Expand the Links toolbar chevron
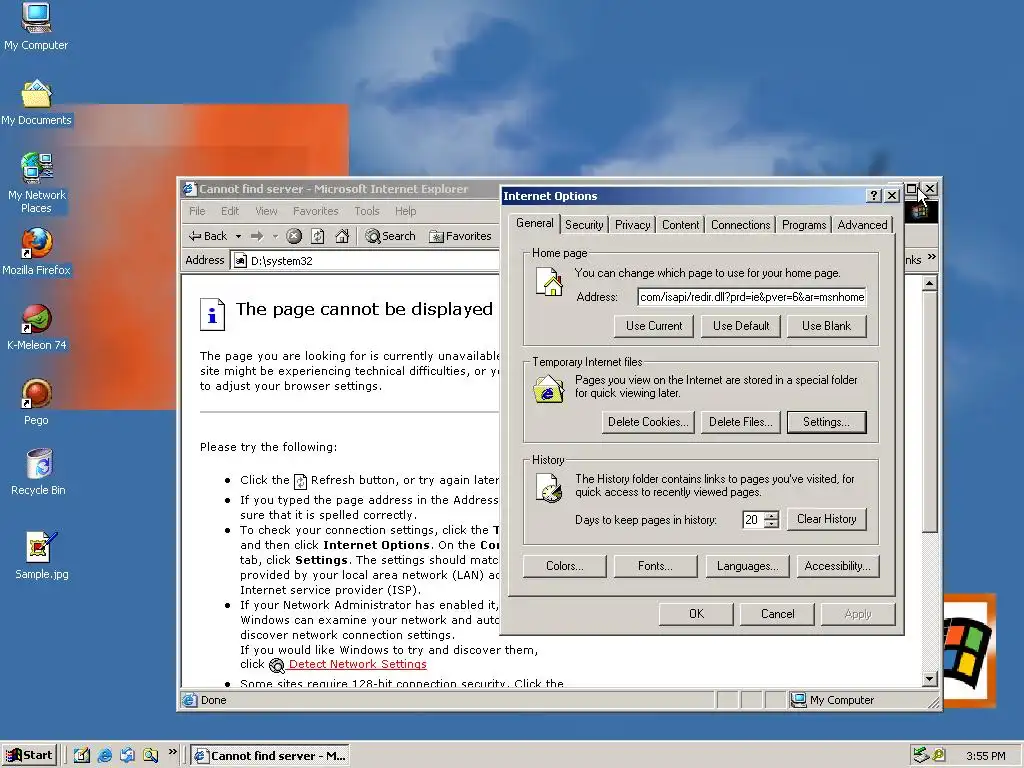 click(931, 257)
